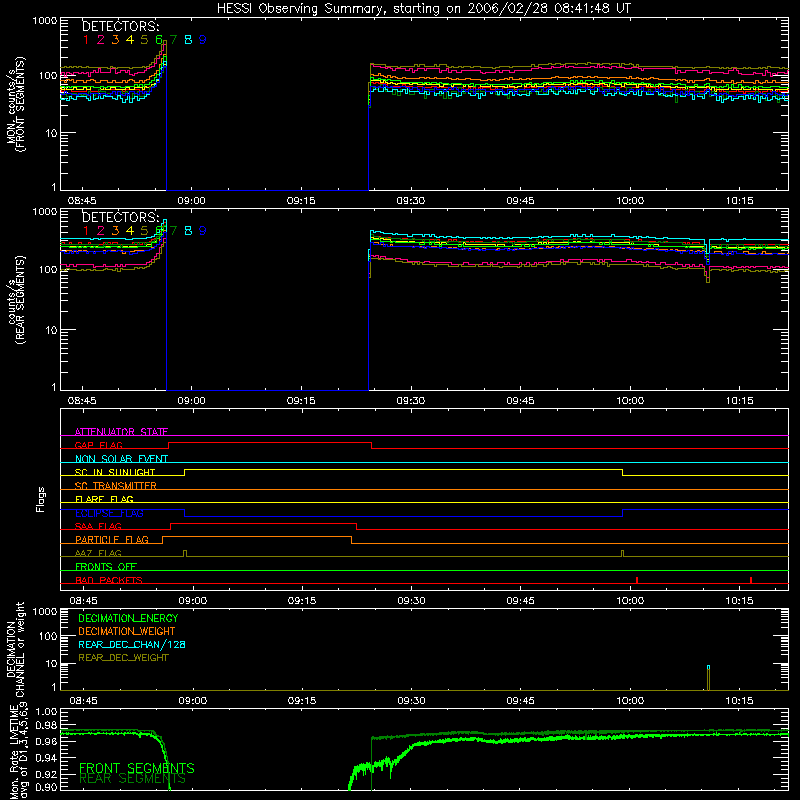Viewport: 800px width, 800px height.
Task: Click the REAR SEGMENTS livetime legend label
Action: (133, 779)
